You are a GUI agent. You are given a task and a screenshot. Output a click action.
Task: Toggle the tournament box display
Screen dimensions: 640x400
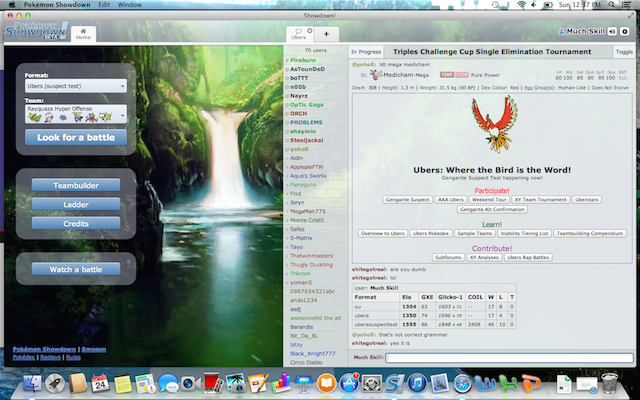[x=624, y=52]
